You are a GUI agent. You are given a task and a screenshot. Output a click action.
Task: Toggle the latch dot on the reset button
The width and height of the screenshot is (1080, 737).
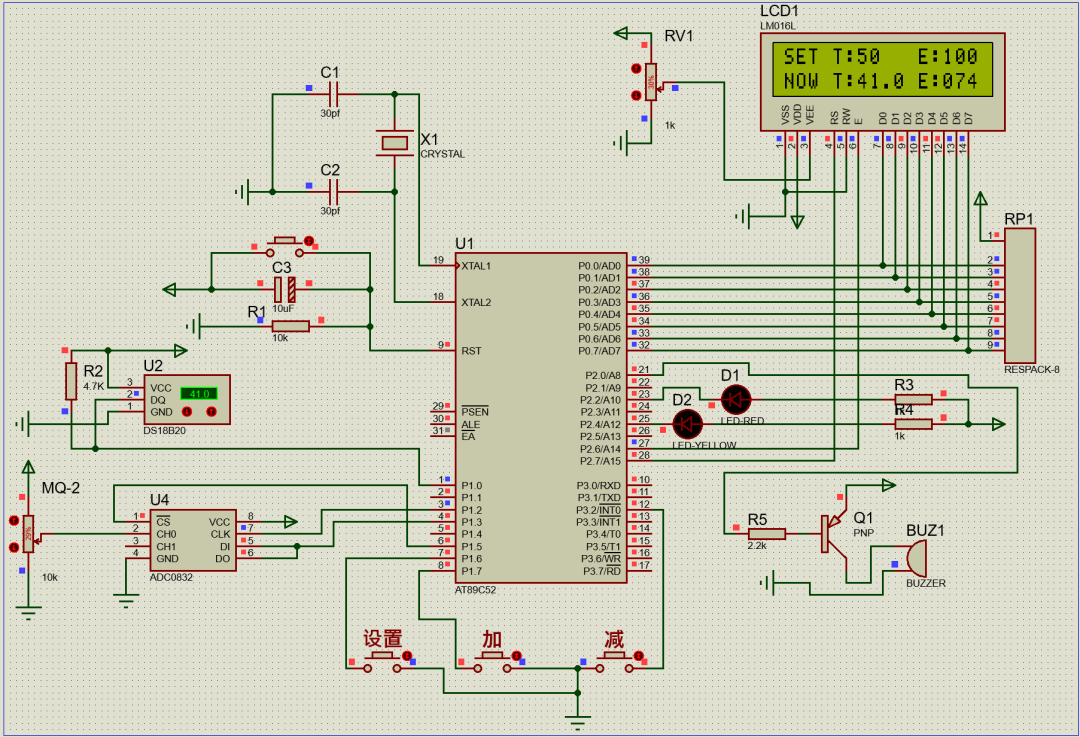click(x=309, y=241)
